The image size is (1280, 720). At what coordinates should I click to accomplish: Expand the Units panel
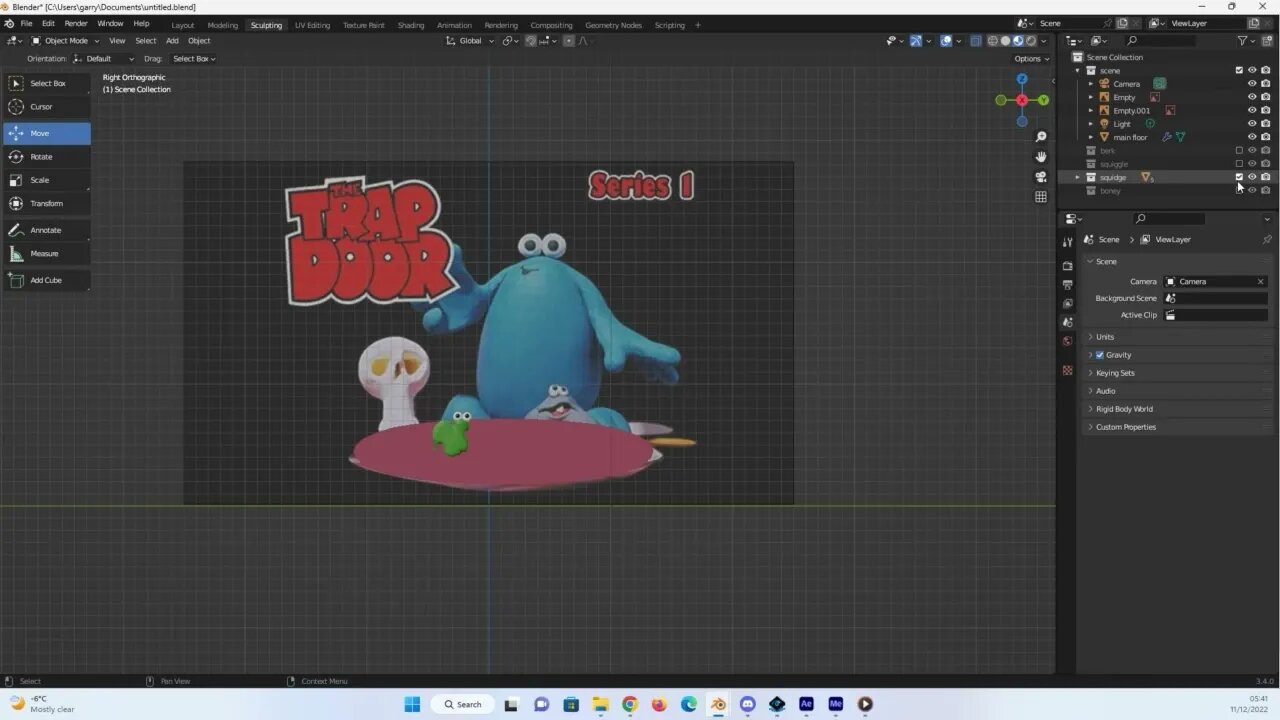click(1180, 337)
